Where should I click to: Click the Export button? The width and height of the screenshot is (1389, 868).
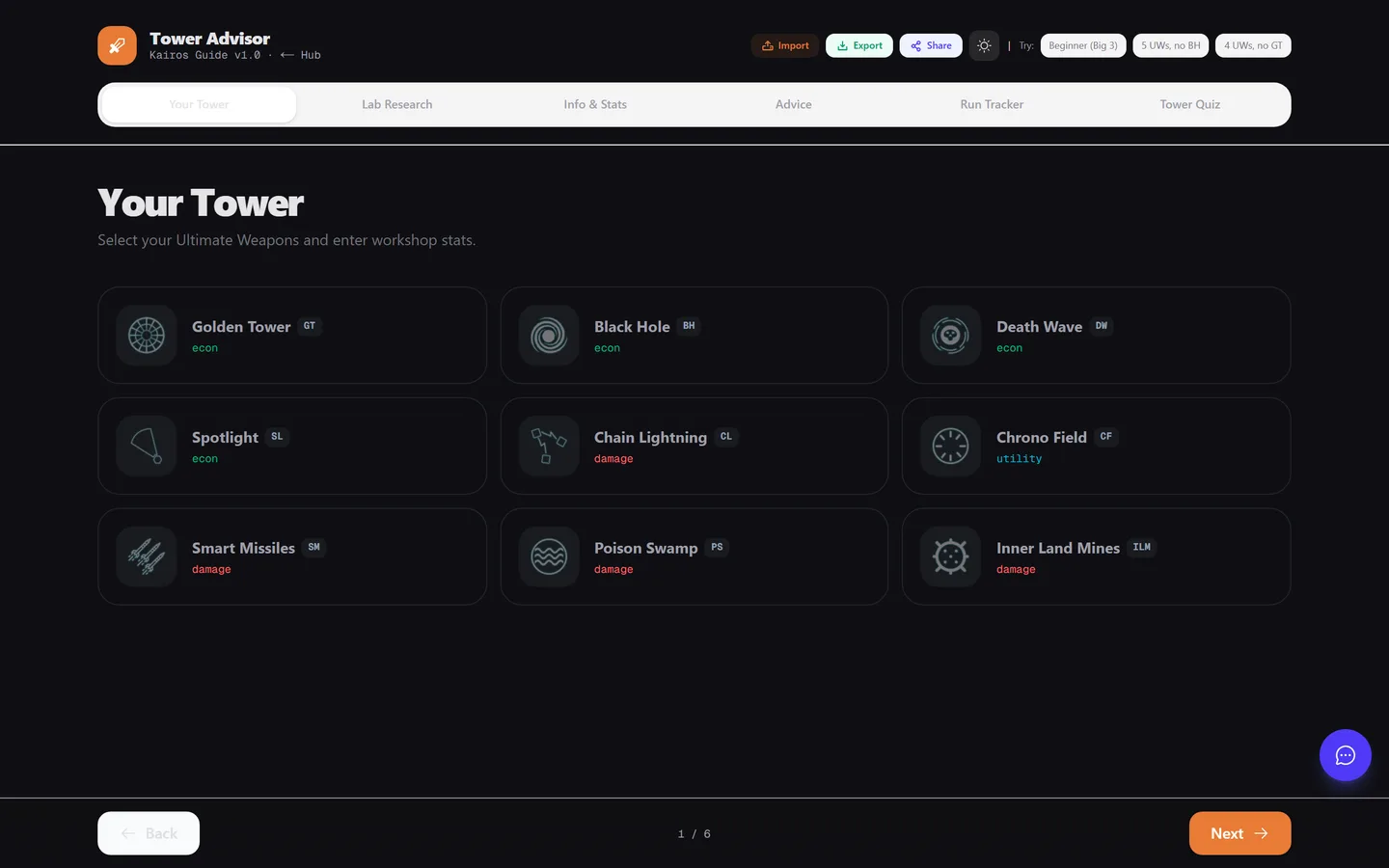point(859,45)
